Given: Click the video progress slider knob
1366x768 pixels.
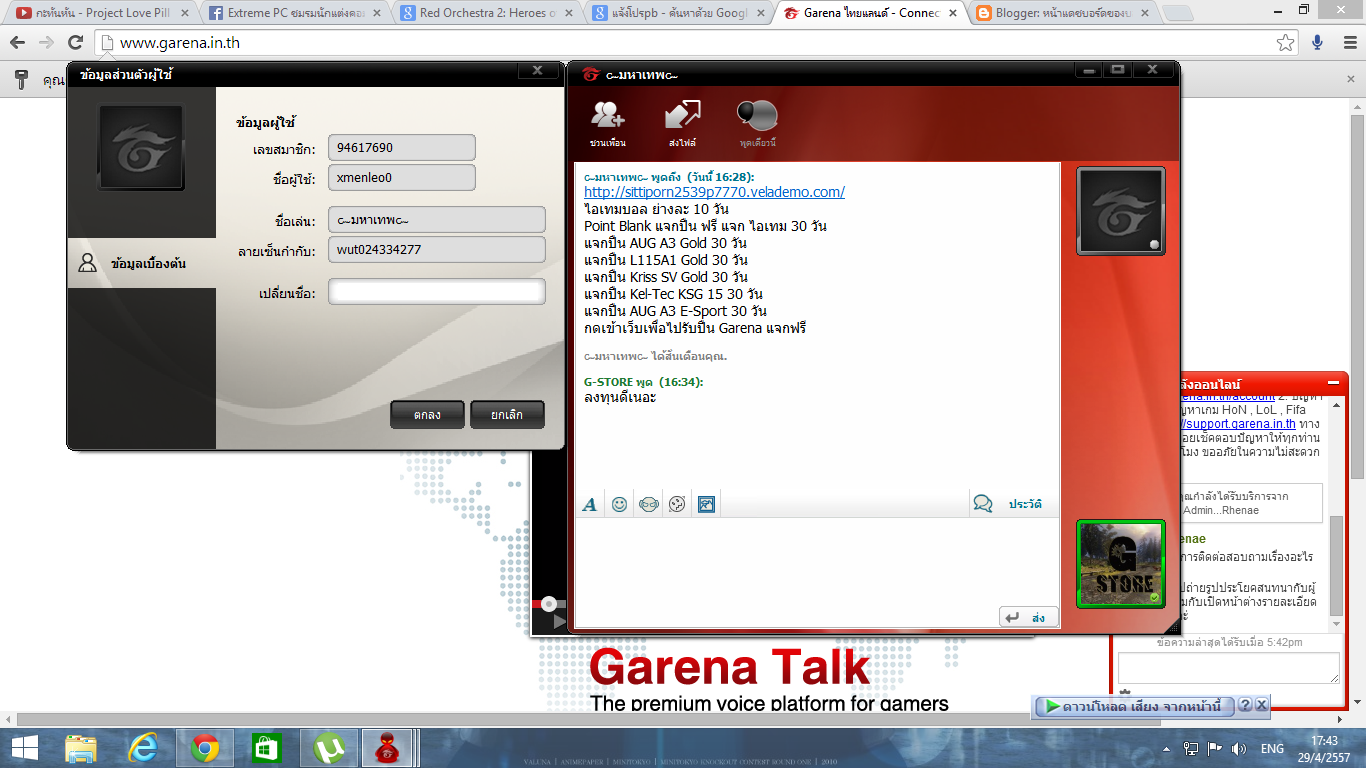Looking at the screenshot, I should [549, 604].
